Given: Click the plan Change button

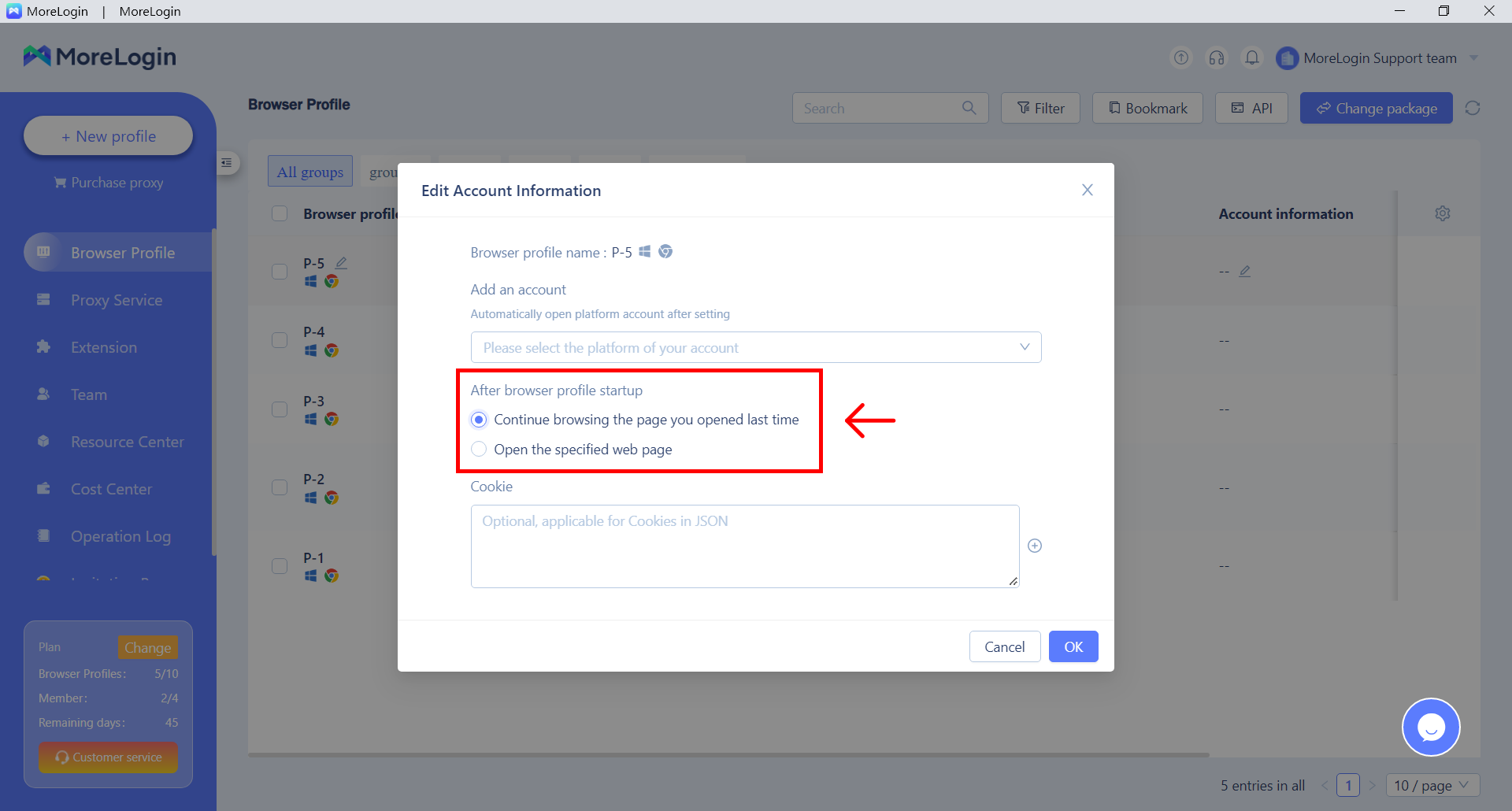Looking at the screenshot, I should 147,647.
